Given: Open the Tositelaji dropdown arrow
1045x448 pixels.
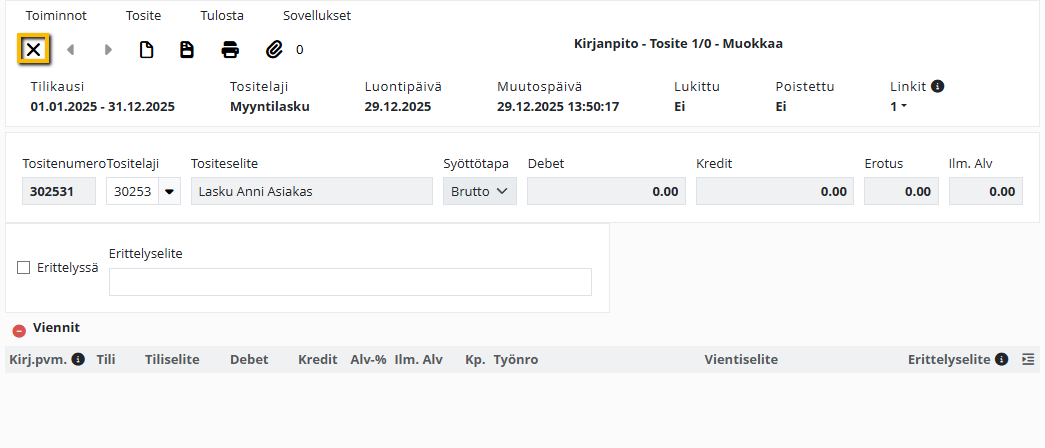Looking at the screenshot, I should point(169,191).
